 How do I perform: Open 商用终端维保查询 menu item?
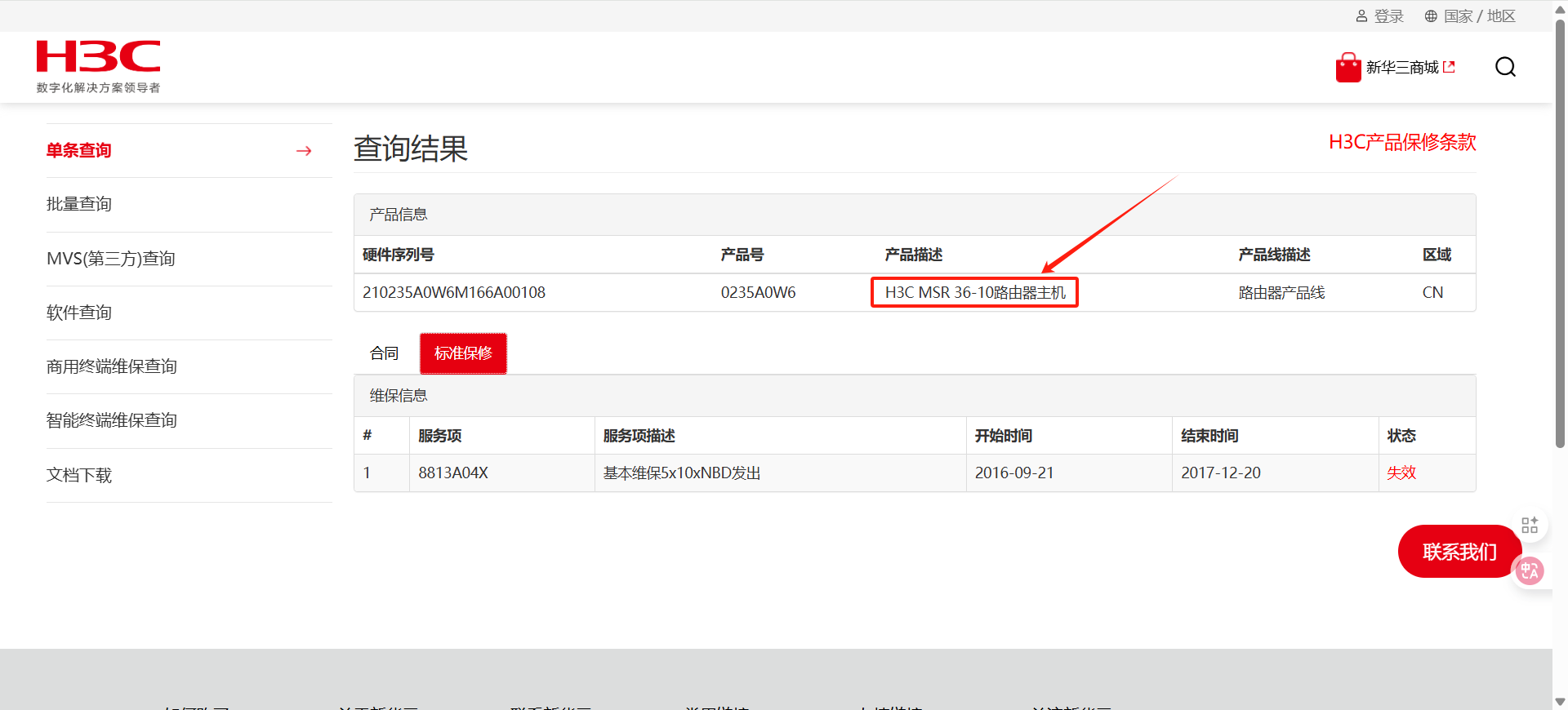(112, 366)
